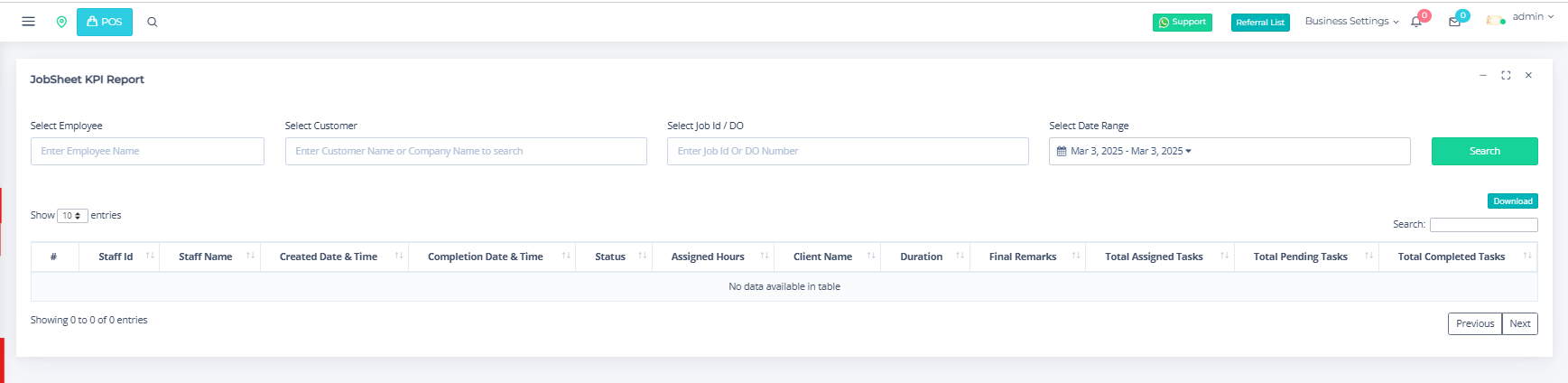Focus the Enter Employee Name field
1568x383 pixels.
coord(147,152)
